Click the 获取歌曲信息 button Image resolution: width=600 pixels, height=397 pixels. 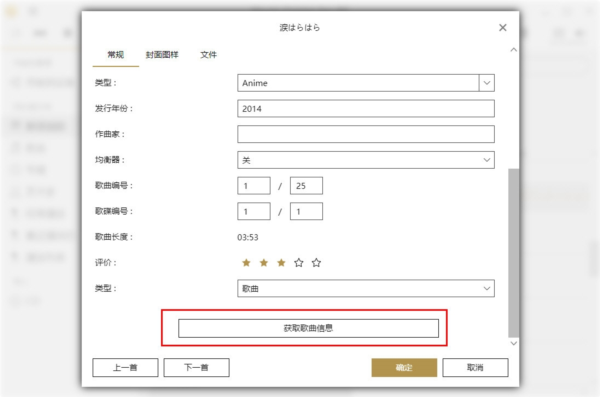click(308, 328)
